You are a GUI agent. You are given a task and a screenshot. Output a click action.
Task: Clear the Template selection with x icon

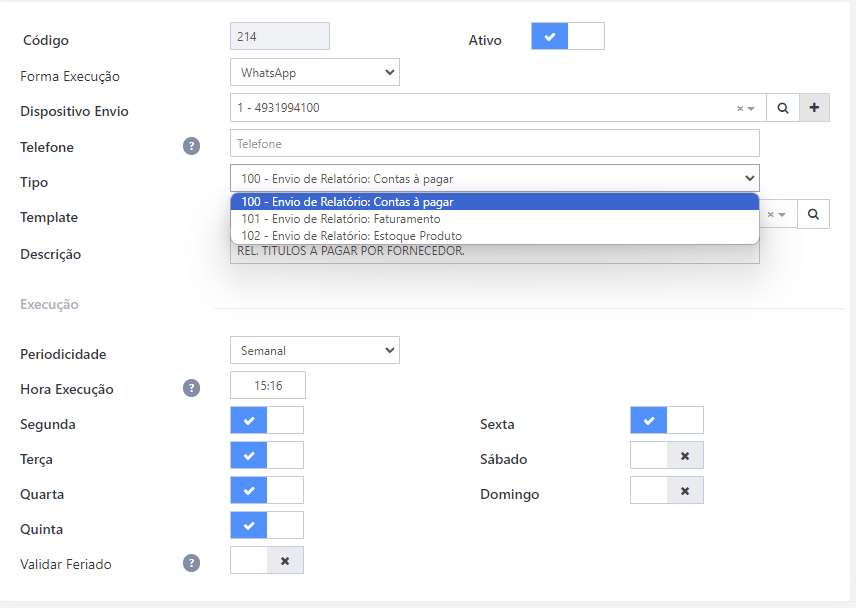[x=771, y=214]
